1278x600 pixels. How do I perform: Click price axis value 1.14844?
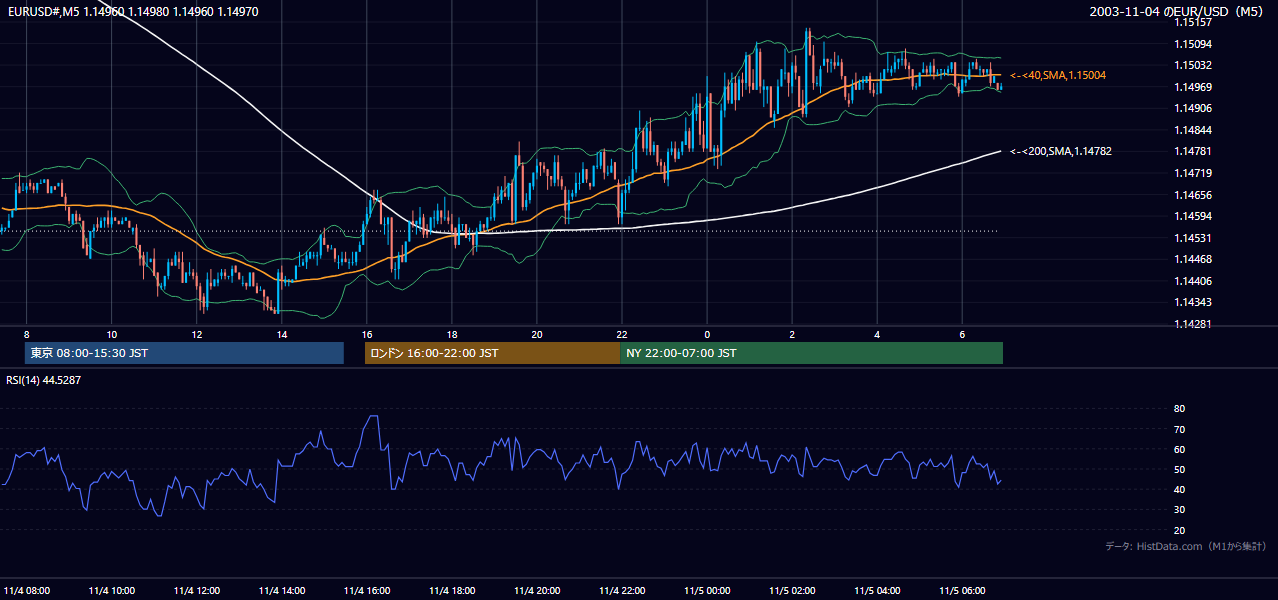pos(1192,130)
